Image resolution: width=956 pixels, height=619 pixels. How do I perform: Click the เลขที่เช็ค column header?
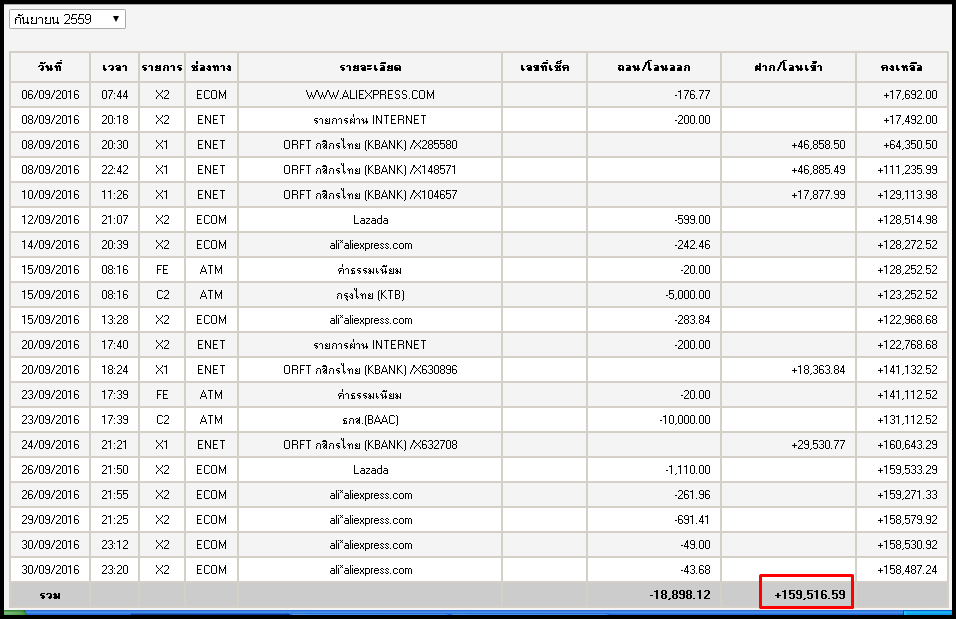[x=544, y=67]
